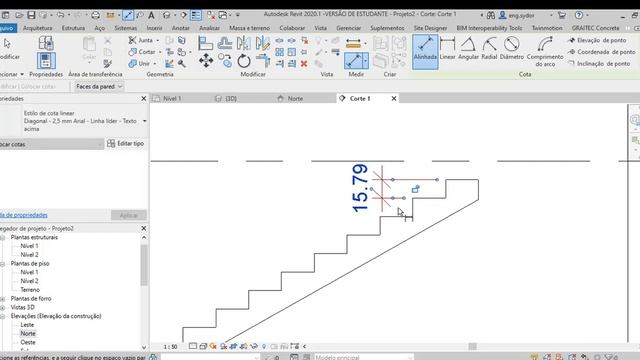
Task: Select Nível 2 under Plantas estruturais
Action: (29, 255)
